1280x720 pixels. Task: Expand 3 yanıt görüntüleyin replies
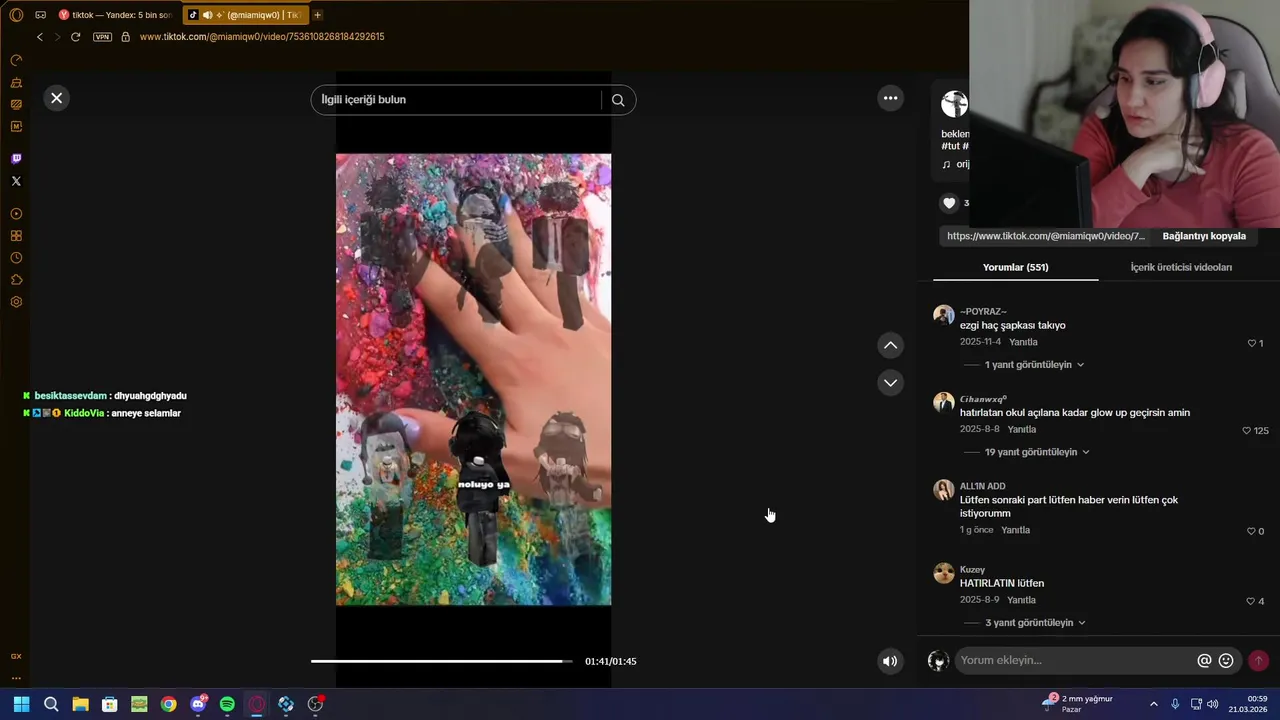point(1035,623)
